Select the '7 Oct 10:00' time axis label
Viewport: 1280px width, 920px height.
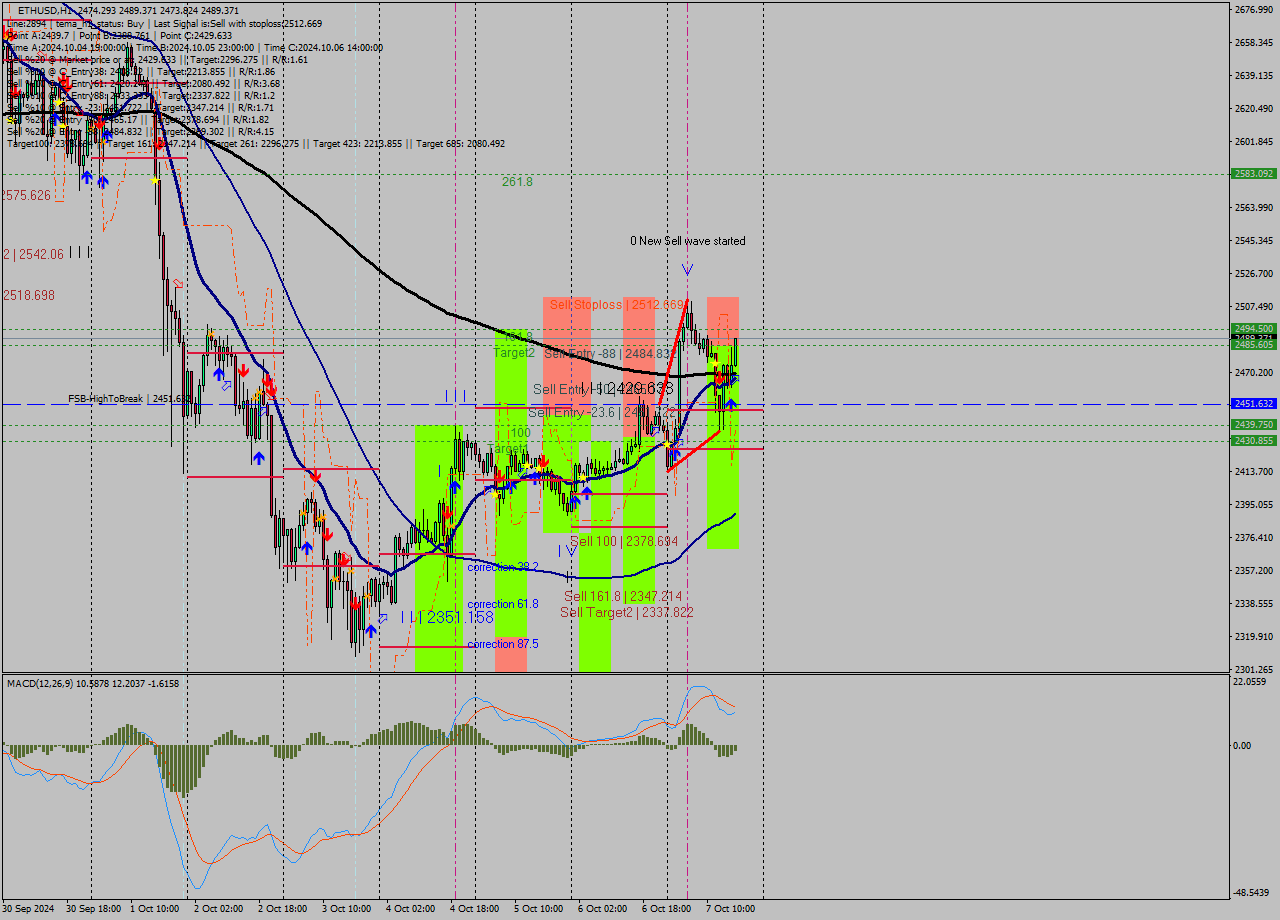(x=731, y=909)
